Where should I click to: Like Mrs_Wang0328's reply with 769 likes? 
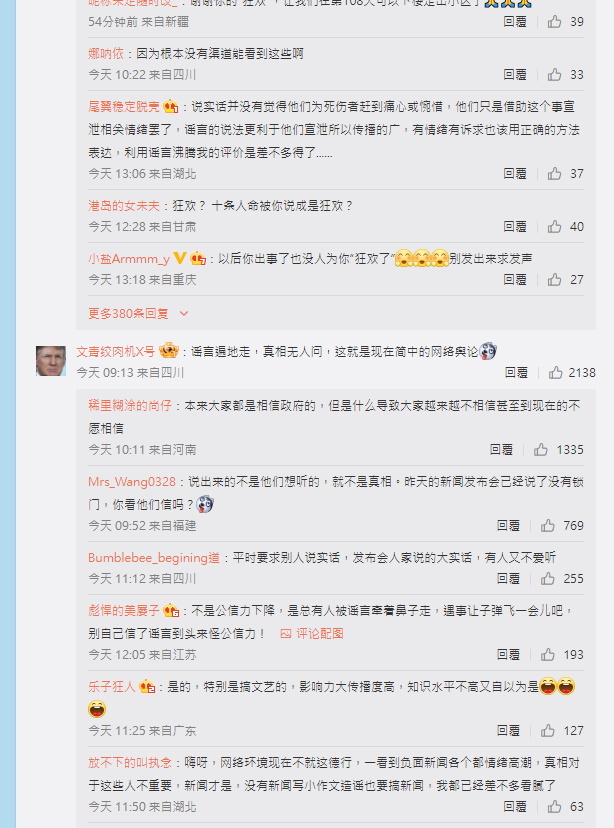[547, 525]
